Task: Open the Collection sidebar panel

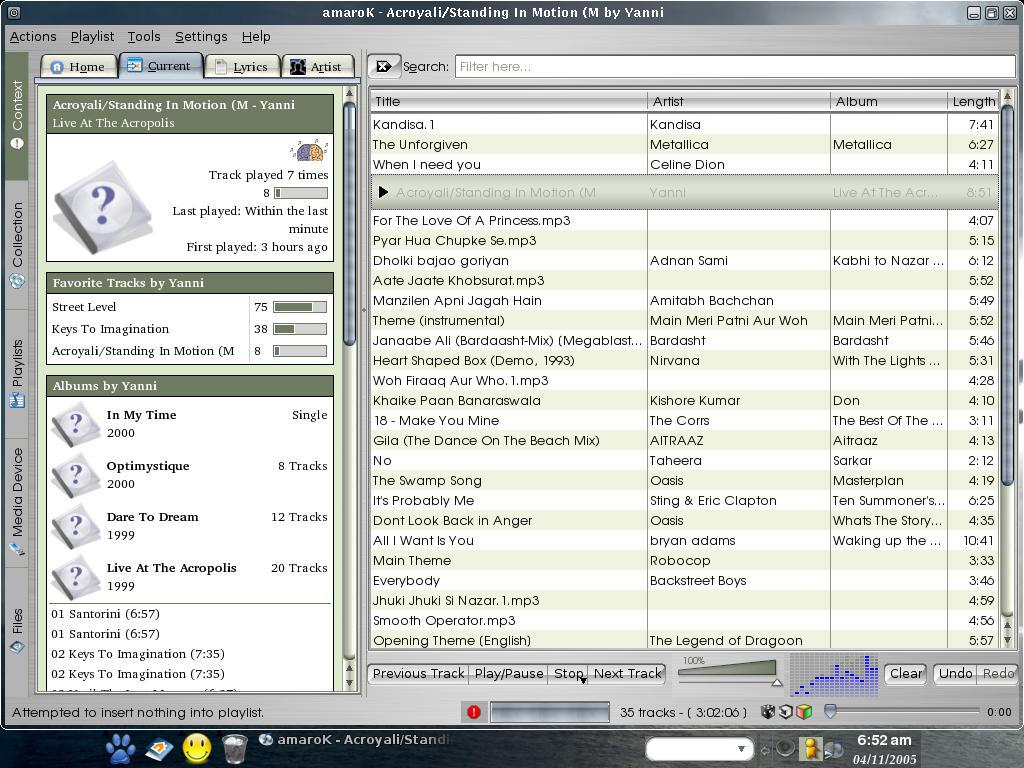Action: [17, 245]
